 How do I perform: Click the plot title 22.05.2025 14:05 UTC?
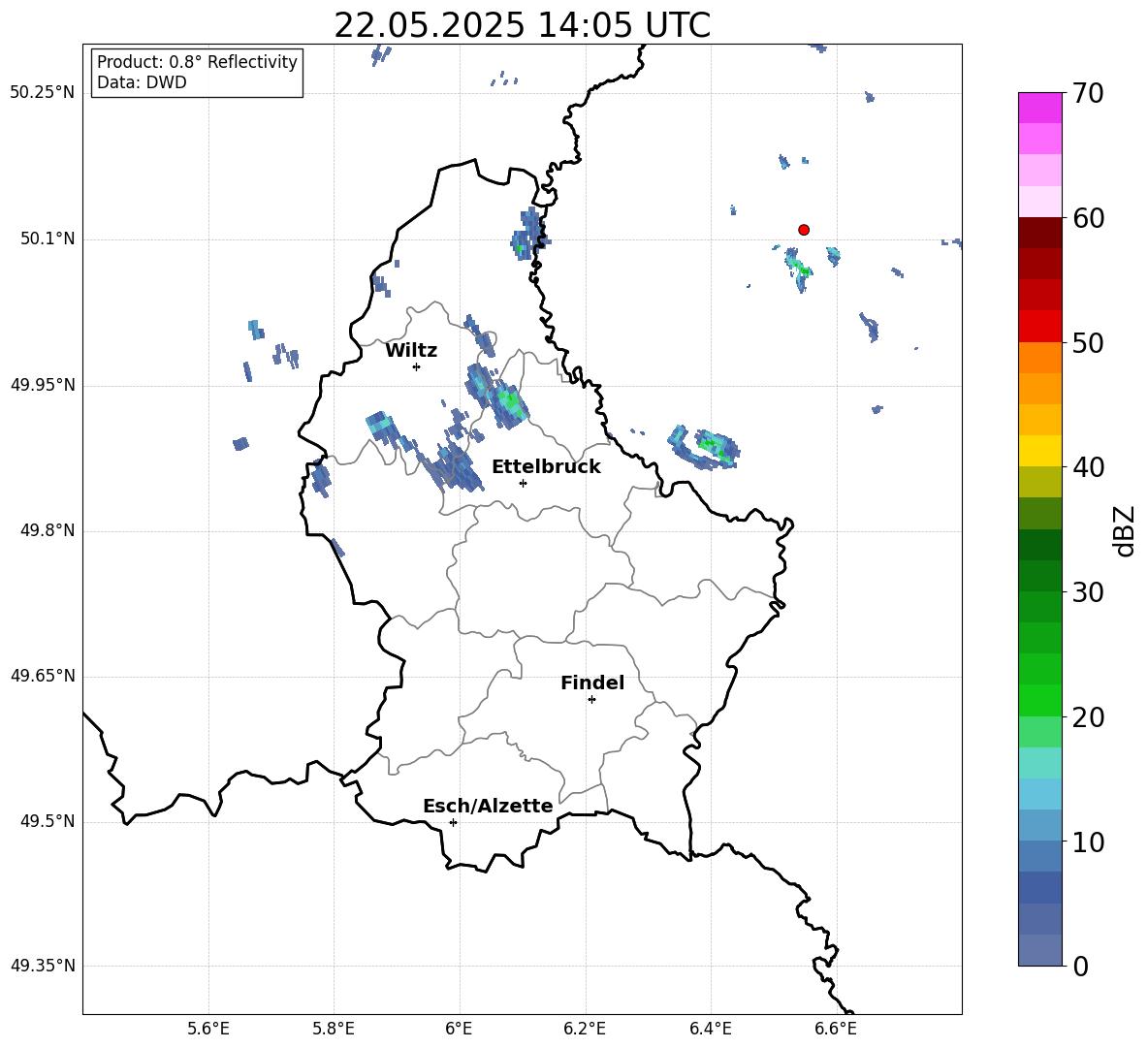pyautogui.click(x=522, y=25)
